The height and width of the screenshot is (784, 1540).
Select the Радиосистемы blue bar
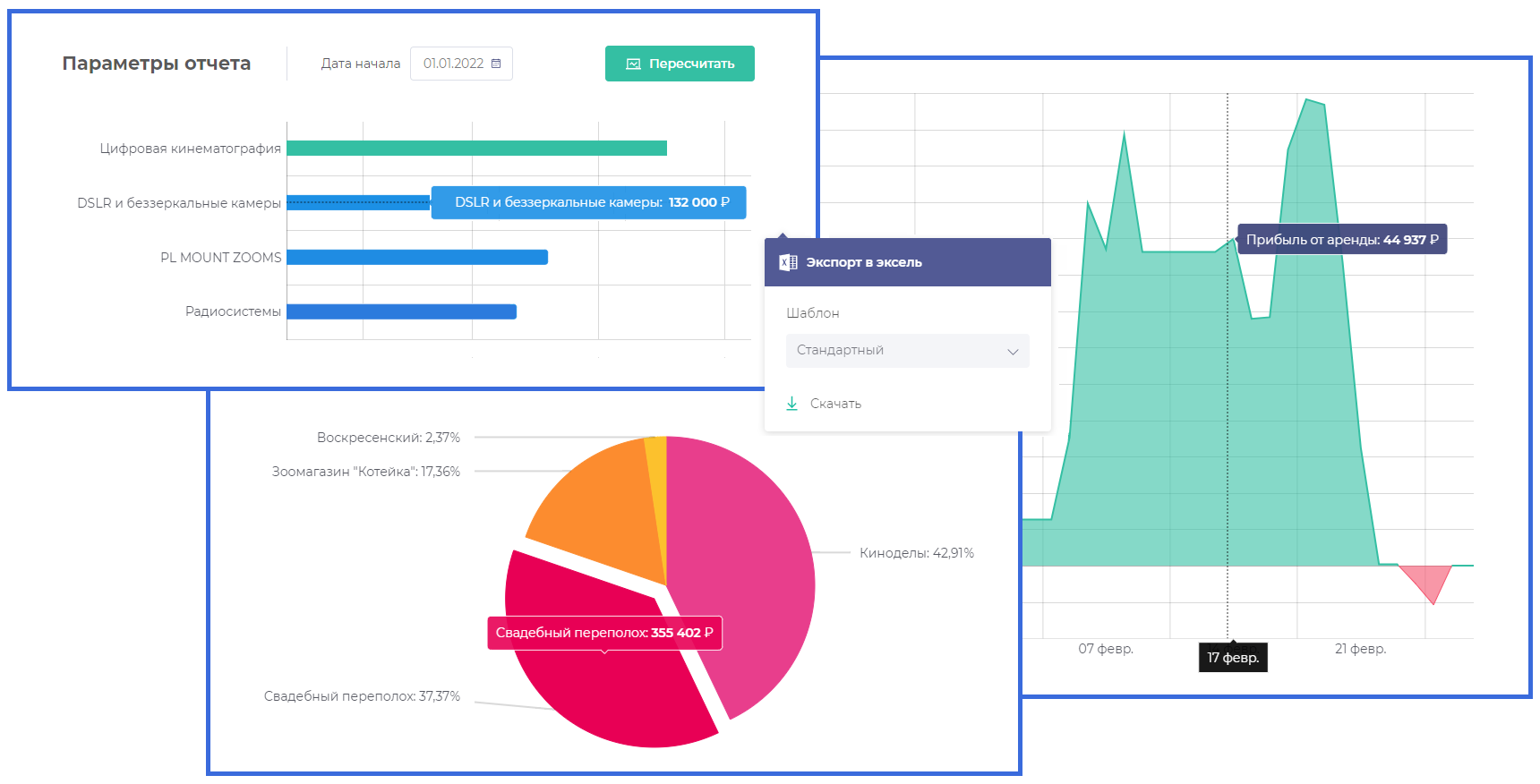[x=401, y=311]
